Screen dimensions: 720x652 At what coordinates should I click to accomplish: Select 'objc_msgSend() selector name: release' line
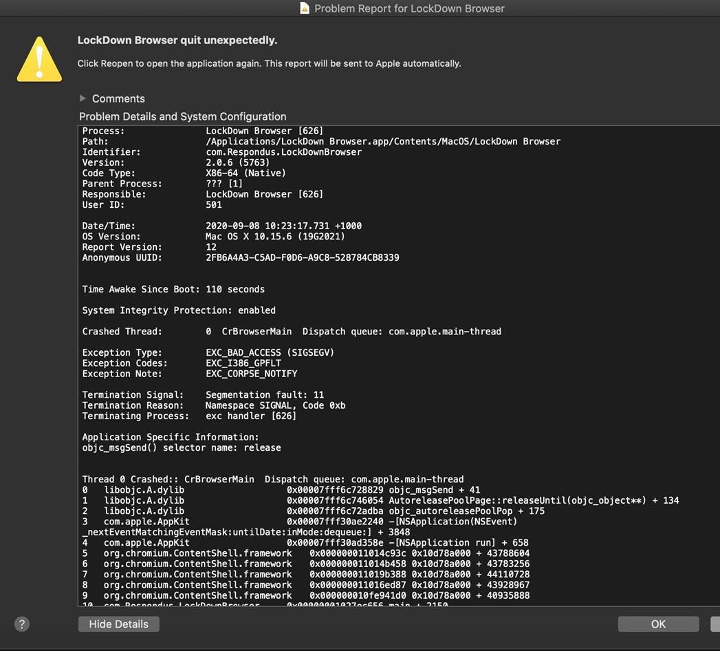coord(181,448)
